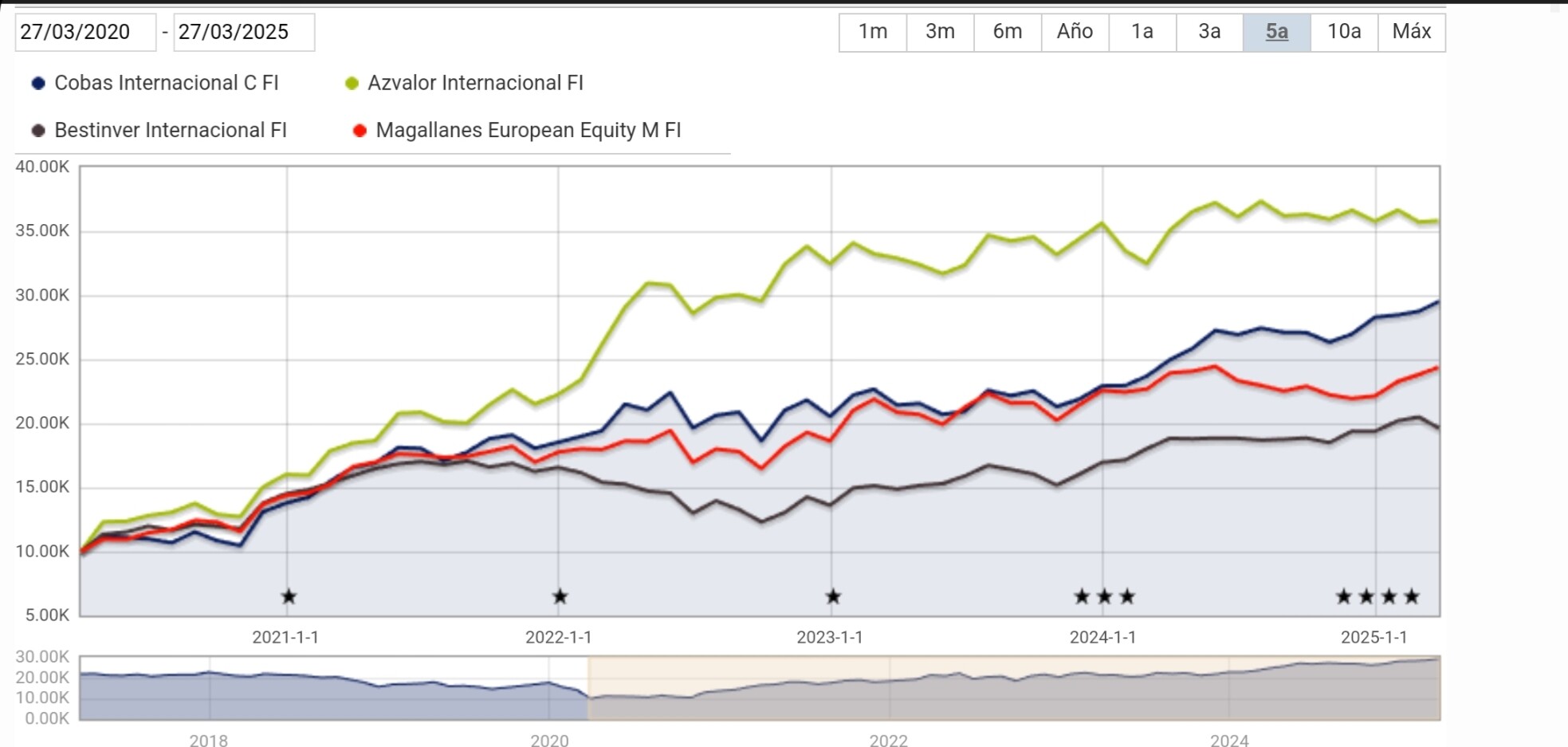
Task: Click the dark grey Bestinver legend dot
Action: [38, 130]
